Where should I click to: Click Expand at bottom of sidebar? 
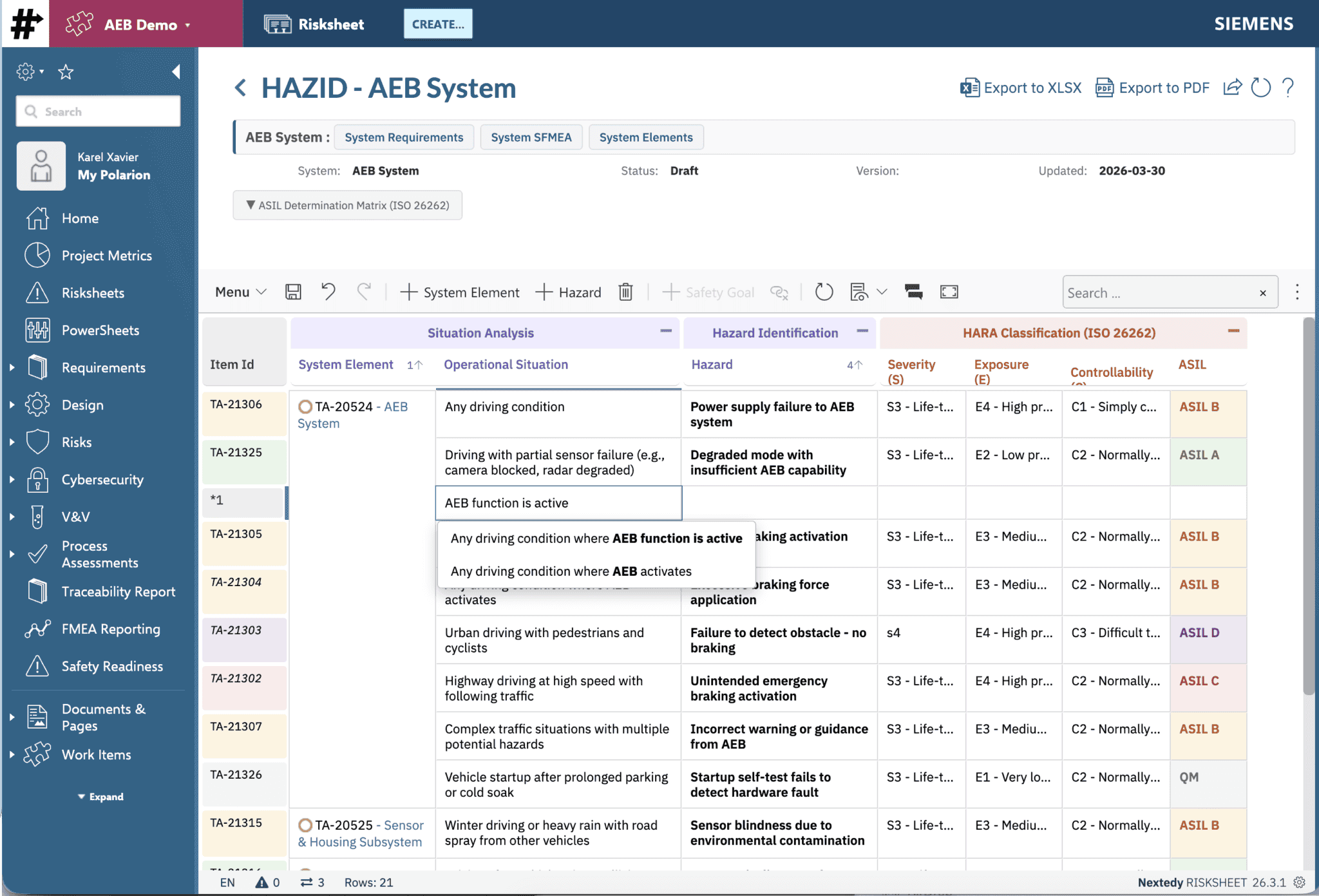pos(100,797)
